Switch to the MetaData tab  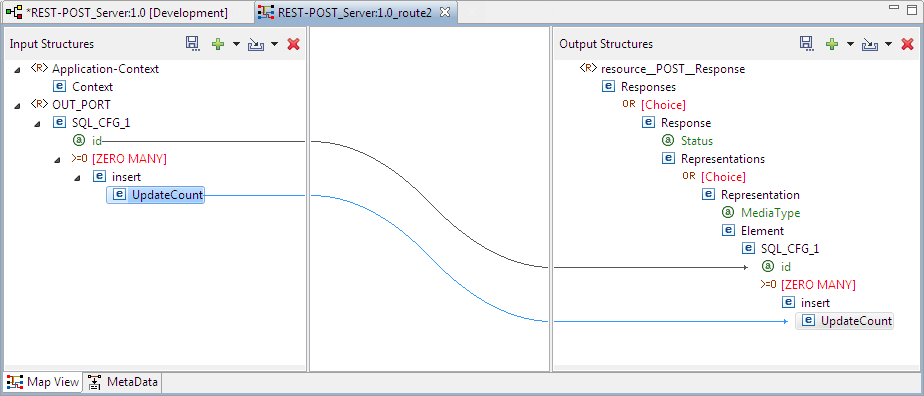(x=124, y=382)
